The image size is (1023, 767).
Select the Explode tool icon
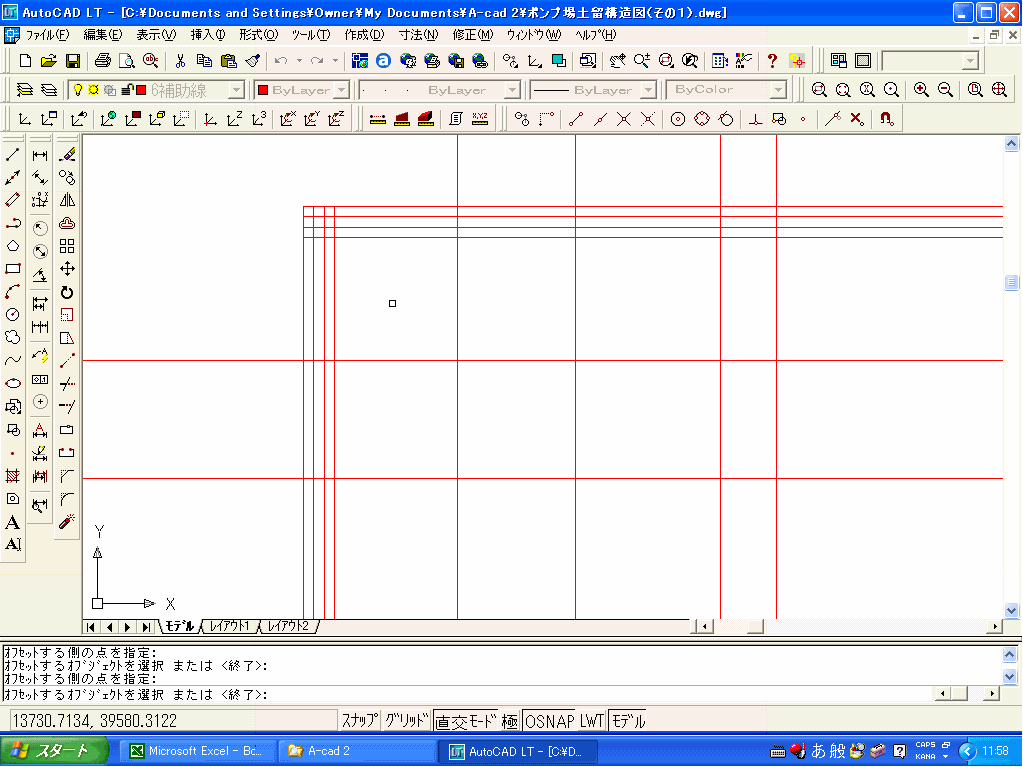pyautogui.click(x=67, y=521)
